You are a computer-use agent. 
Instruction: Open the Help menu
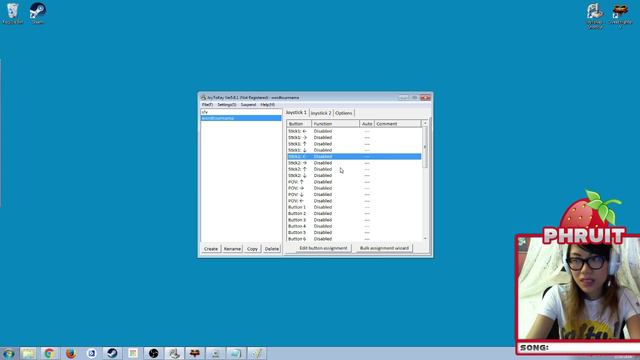(267, 105)
